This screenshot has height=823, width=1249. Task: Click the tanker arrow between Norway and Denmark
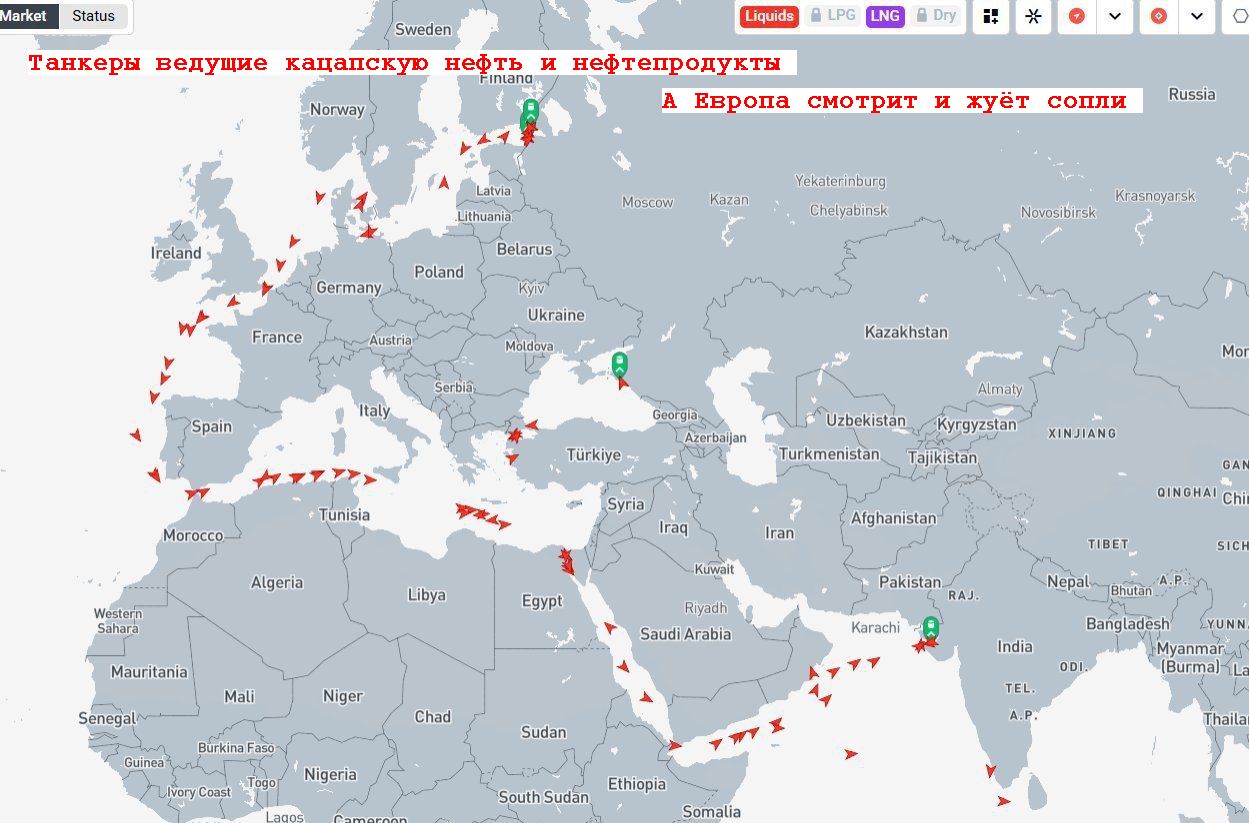point(320,197)
